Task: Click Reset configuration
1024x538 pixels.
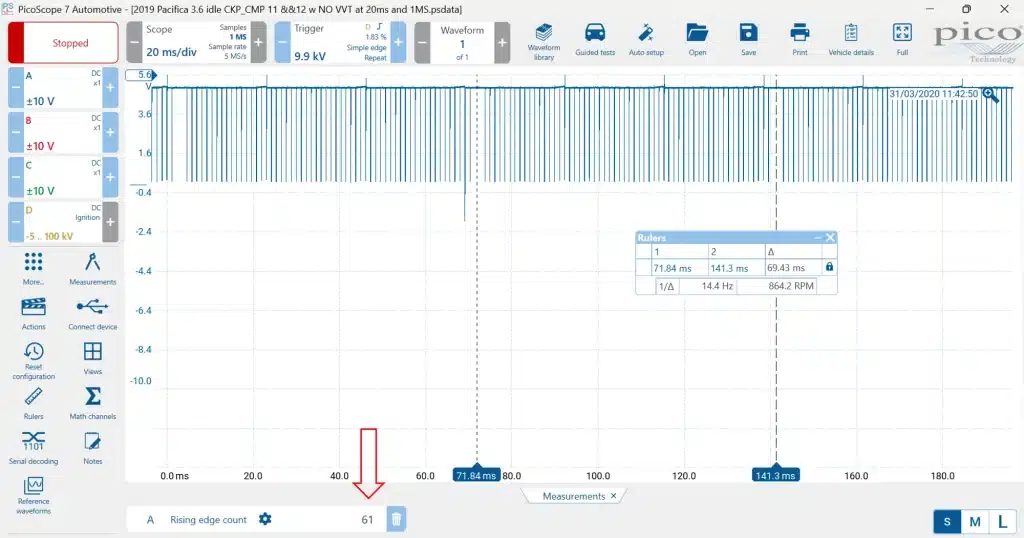Action: click(33, 360)
